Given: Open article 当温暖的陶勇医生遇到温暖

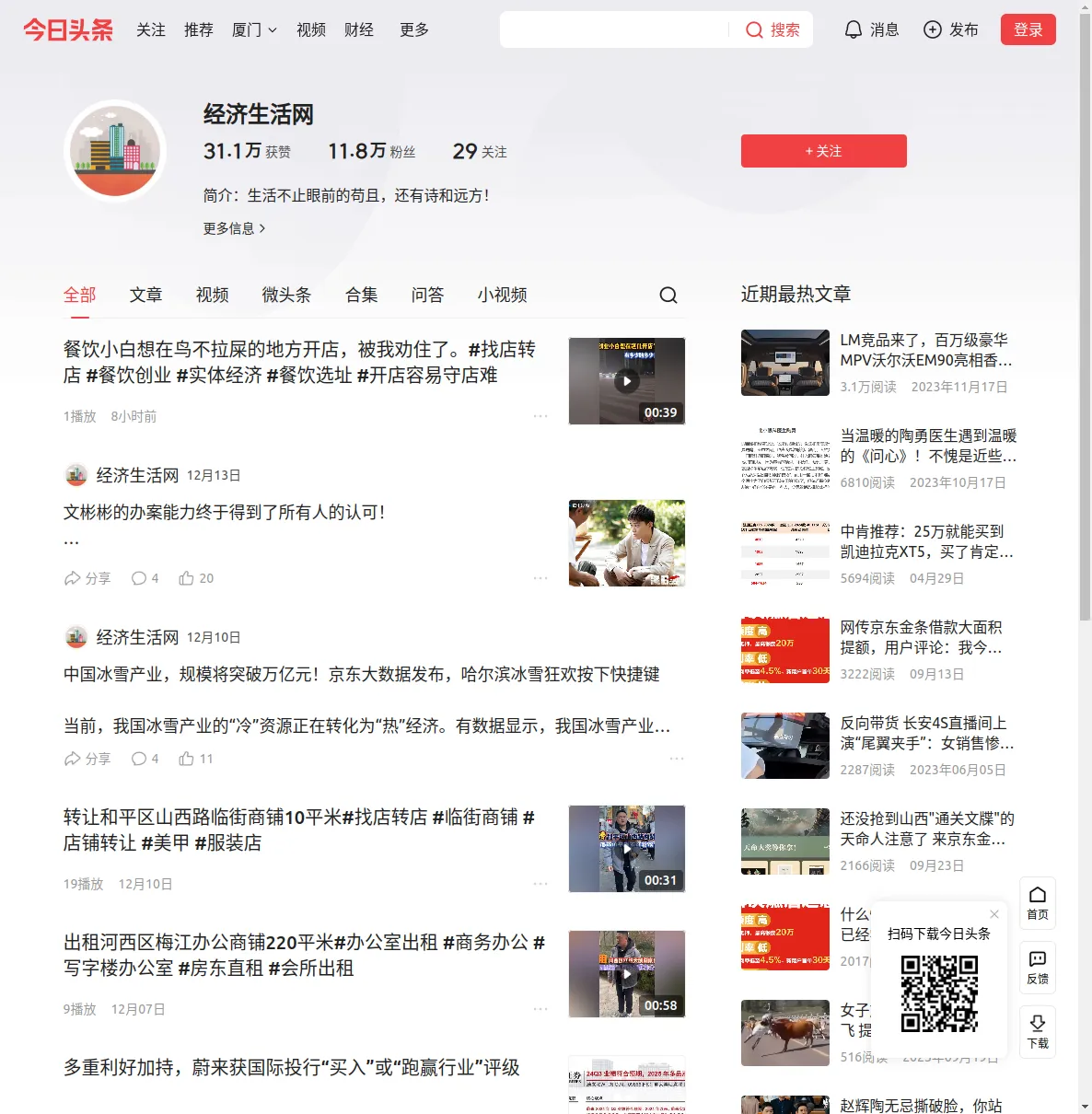Looking at the screenshot, I should click(929, 446).
